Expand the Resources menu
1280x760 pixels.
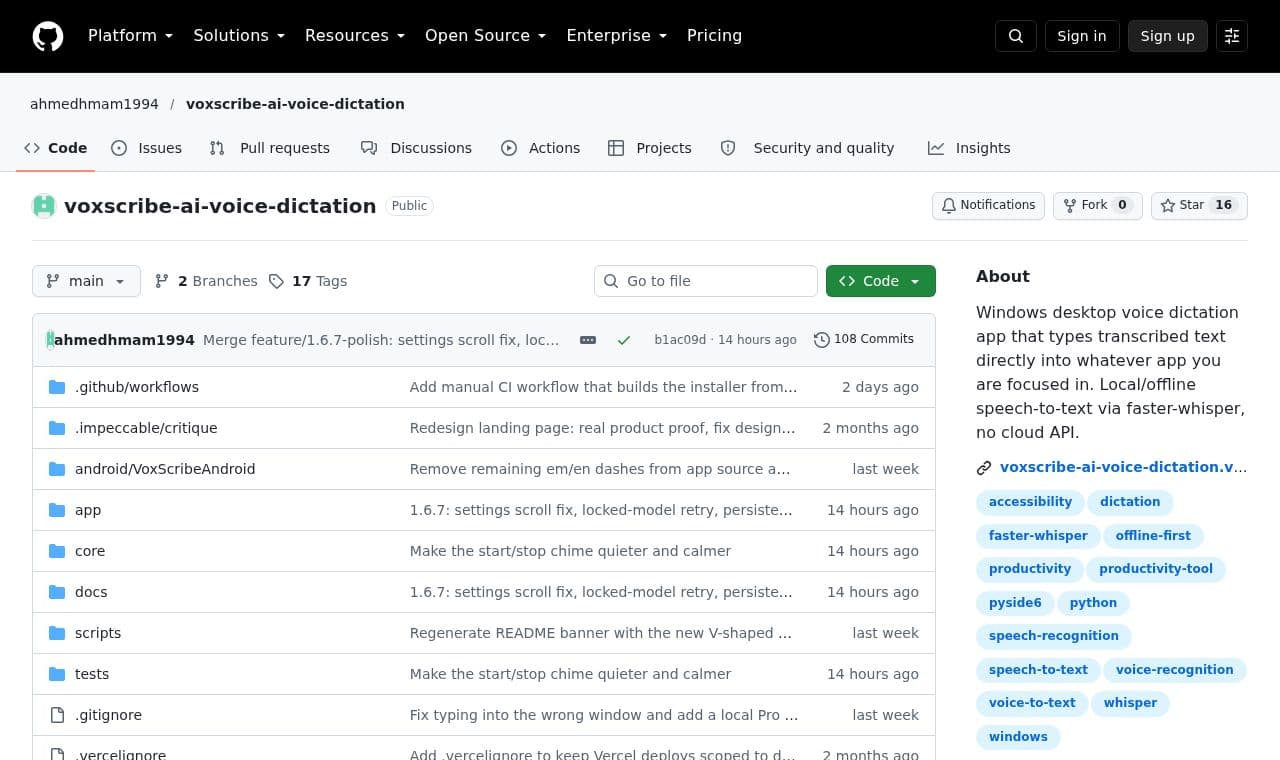click(x=355, y=36)
